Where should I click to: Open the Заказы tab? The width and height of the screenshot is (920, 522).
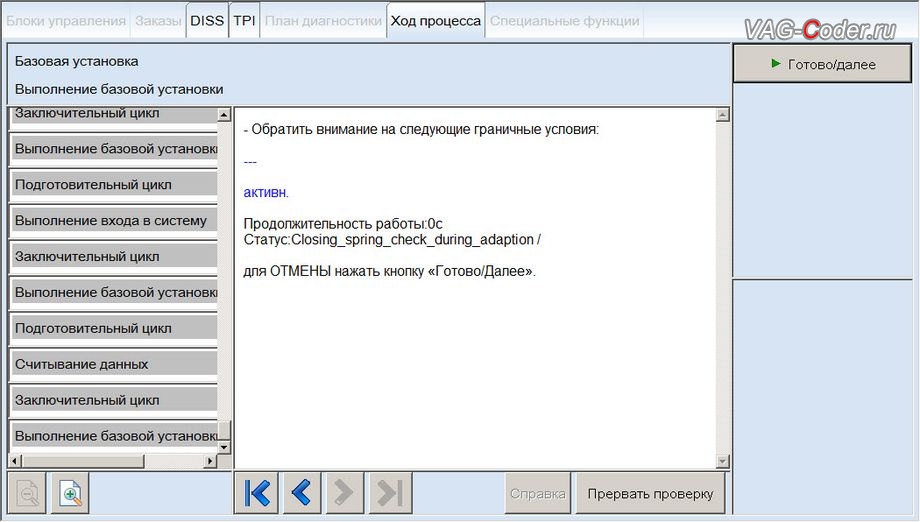158,21
